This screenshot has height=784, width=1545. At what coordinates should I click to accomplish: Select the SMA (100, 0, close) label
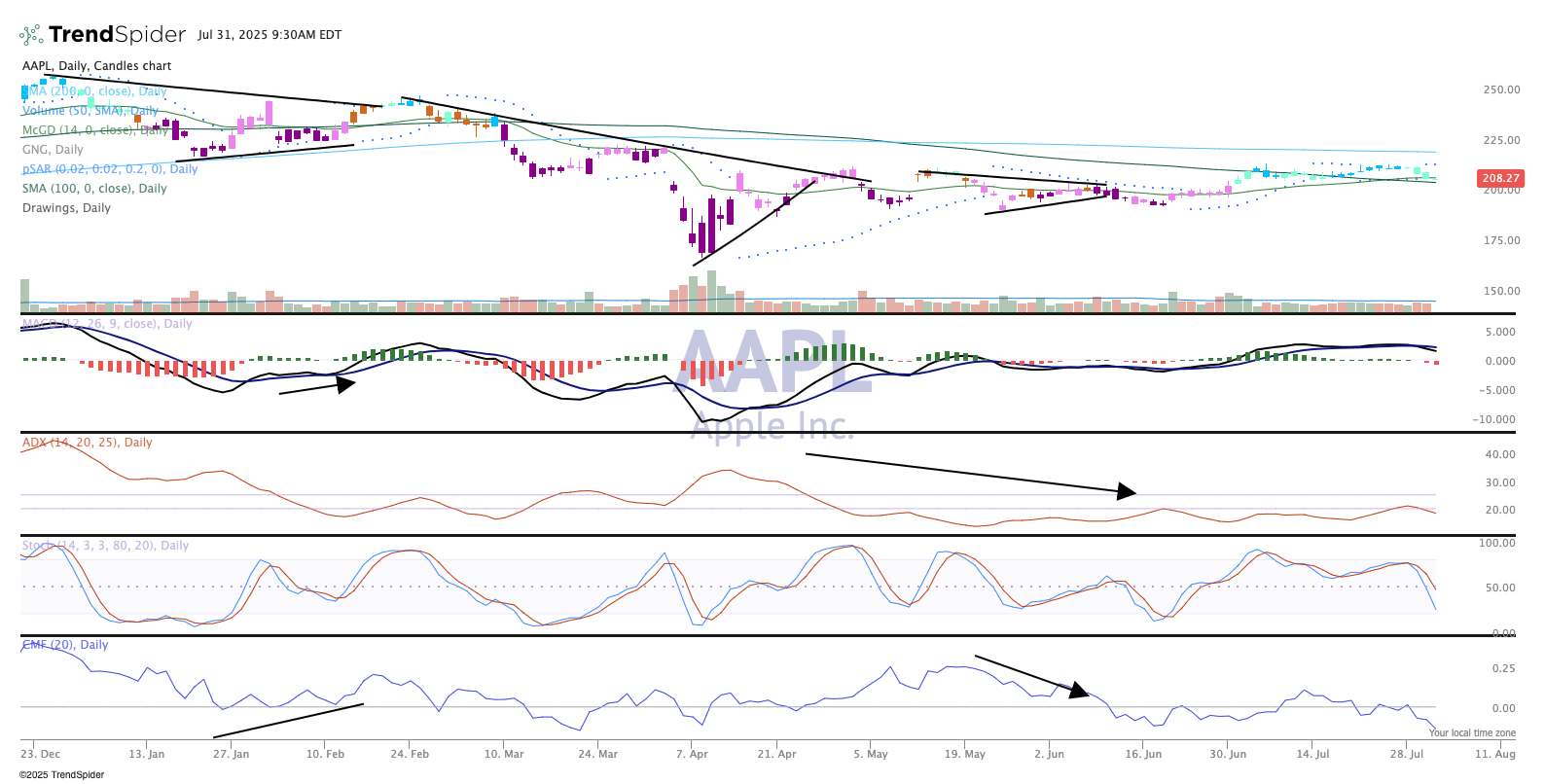(94, 189)
